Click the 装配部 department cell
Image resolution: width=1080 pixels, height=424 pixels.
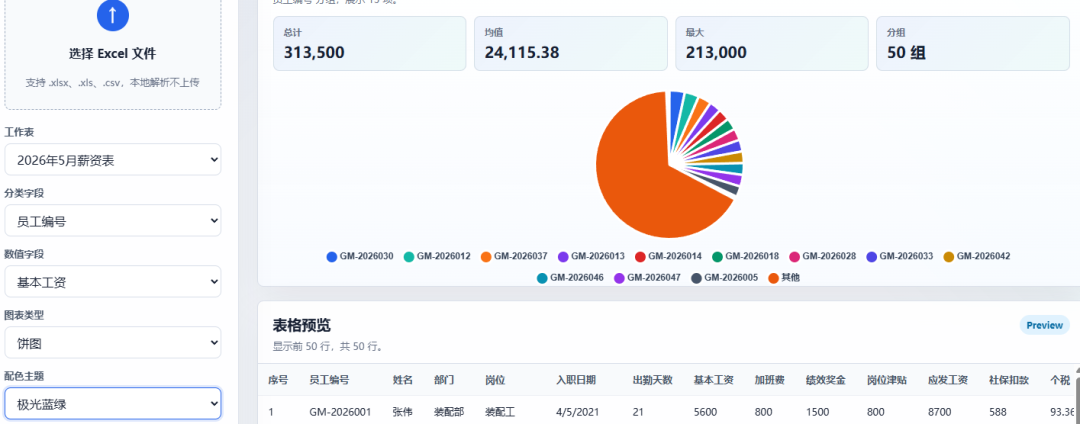tap(449, 412)
